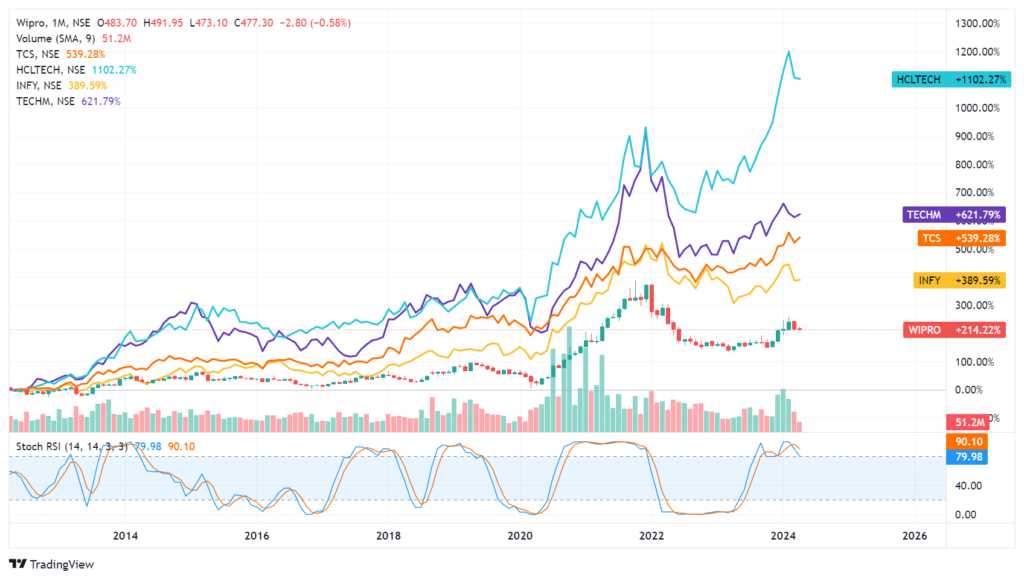Click the 90.10 Stoch RSI axis label

coord(967,442)
